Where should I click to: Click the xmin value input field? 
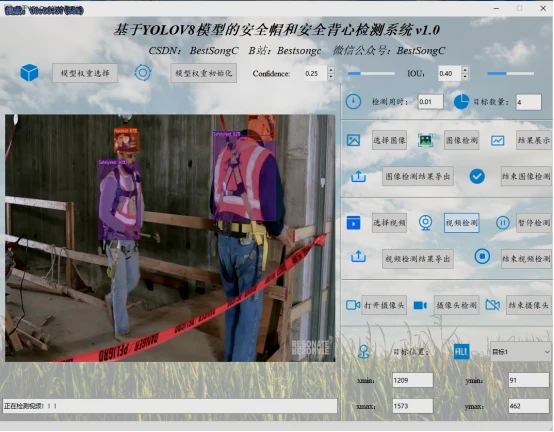412,380
